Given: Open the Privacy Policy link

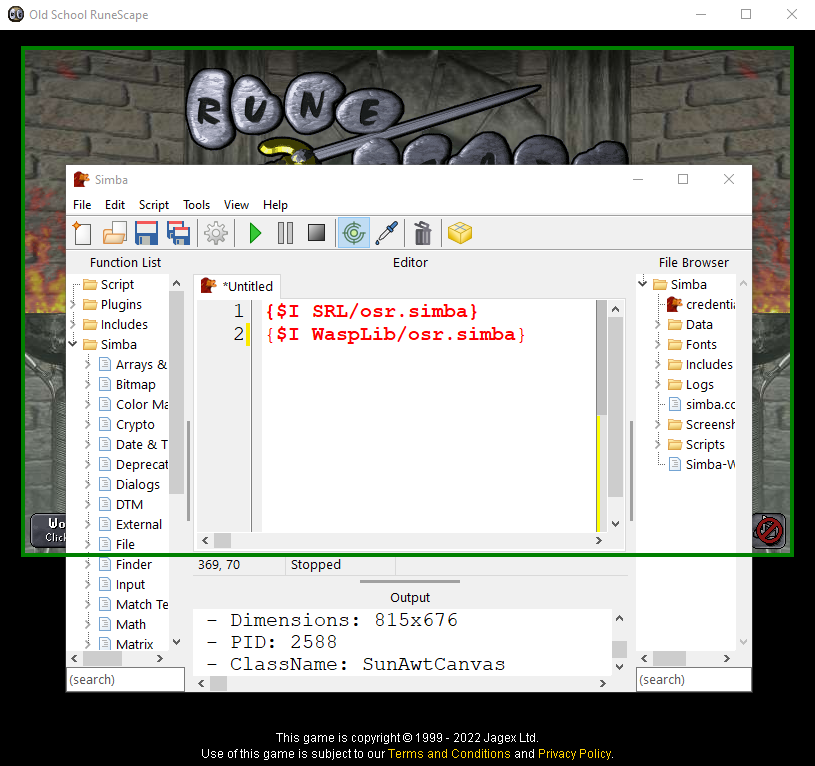Looking at the screenshot, I should [575, 754].
